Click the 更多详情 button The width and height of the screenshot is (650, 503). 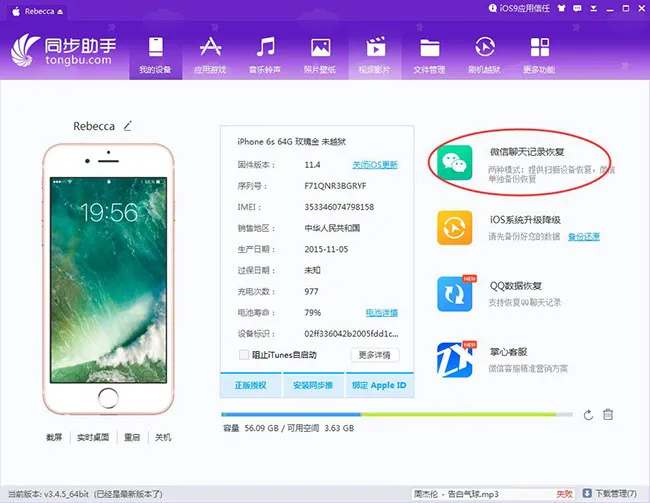click(x=375, y=355)
